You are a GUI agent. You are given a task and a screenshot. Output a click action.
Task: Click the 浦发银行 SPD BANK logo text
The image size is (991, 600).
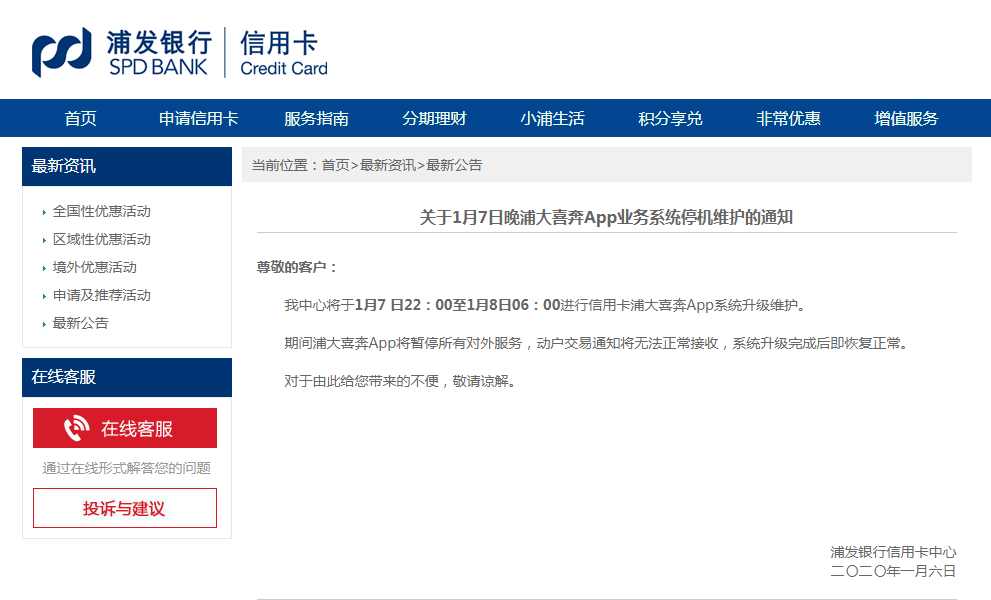[x=159, y=53]
